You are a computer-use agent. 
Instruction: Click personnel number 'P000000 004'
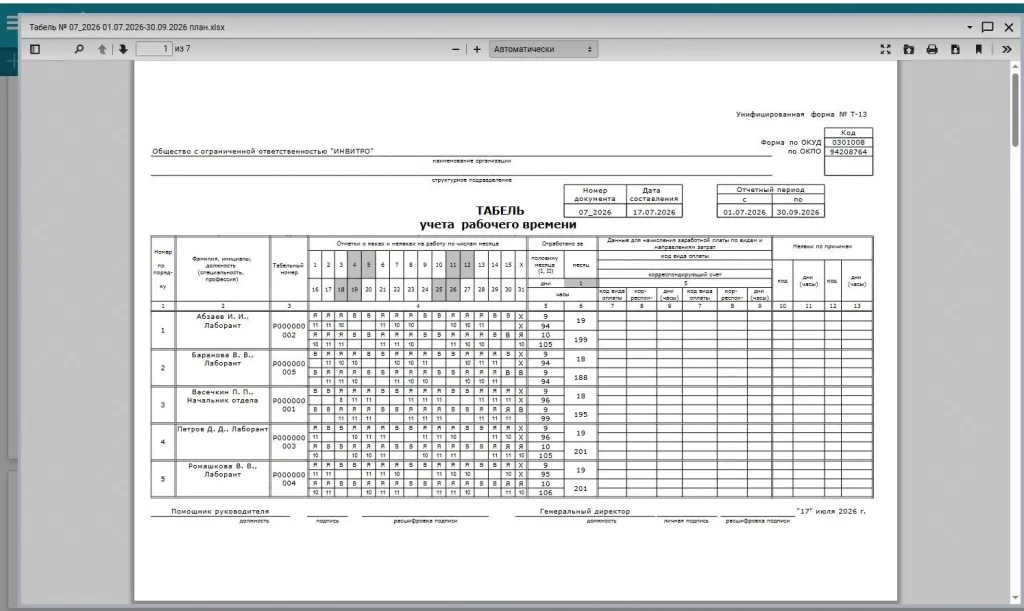(289, 479)
